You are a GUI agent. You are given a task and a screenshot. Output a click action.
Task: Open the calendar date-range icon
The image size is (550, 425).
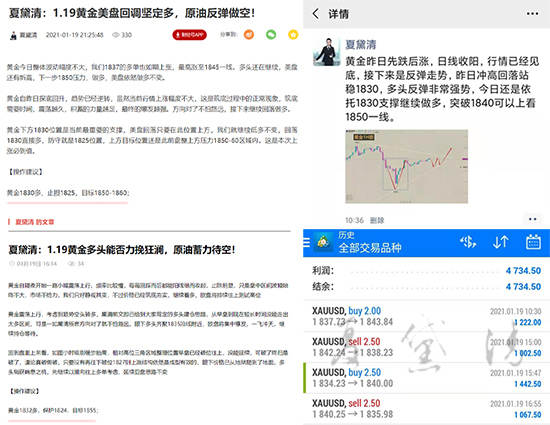click(x=533, y=242)
